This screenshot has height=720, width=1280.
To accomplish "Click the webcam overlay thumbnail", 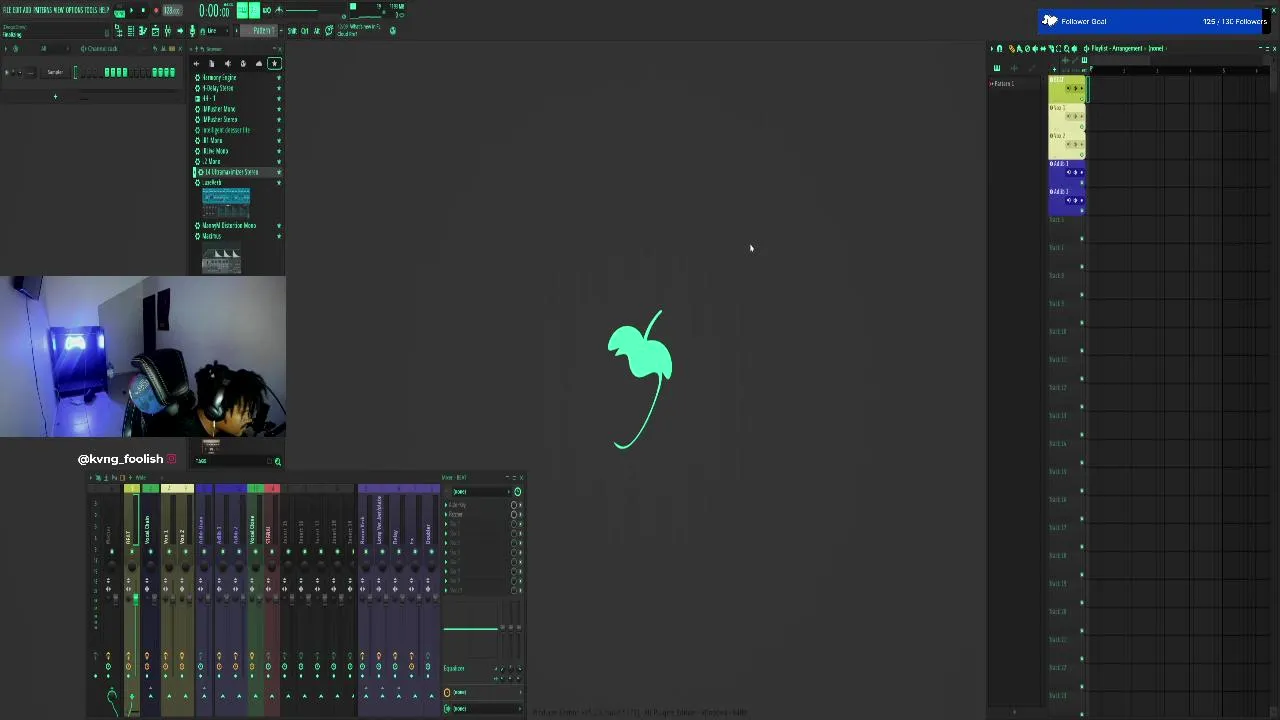I will tap(142, 357).
